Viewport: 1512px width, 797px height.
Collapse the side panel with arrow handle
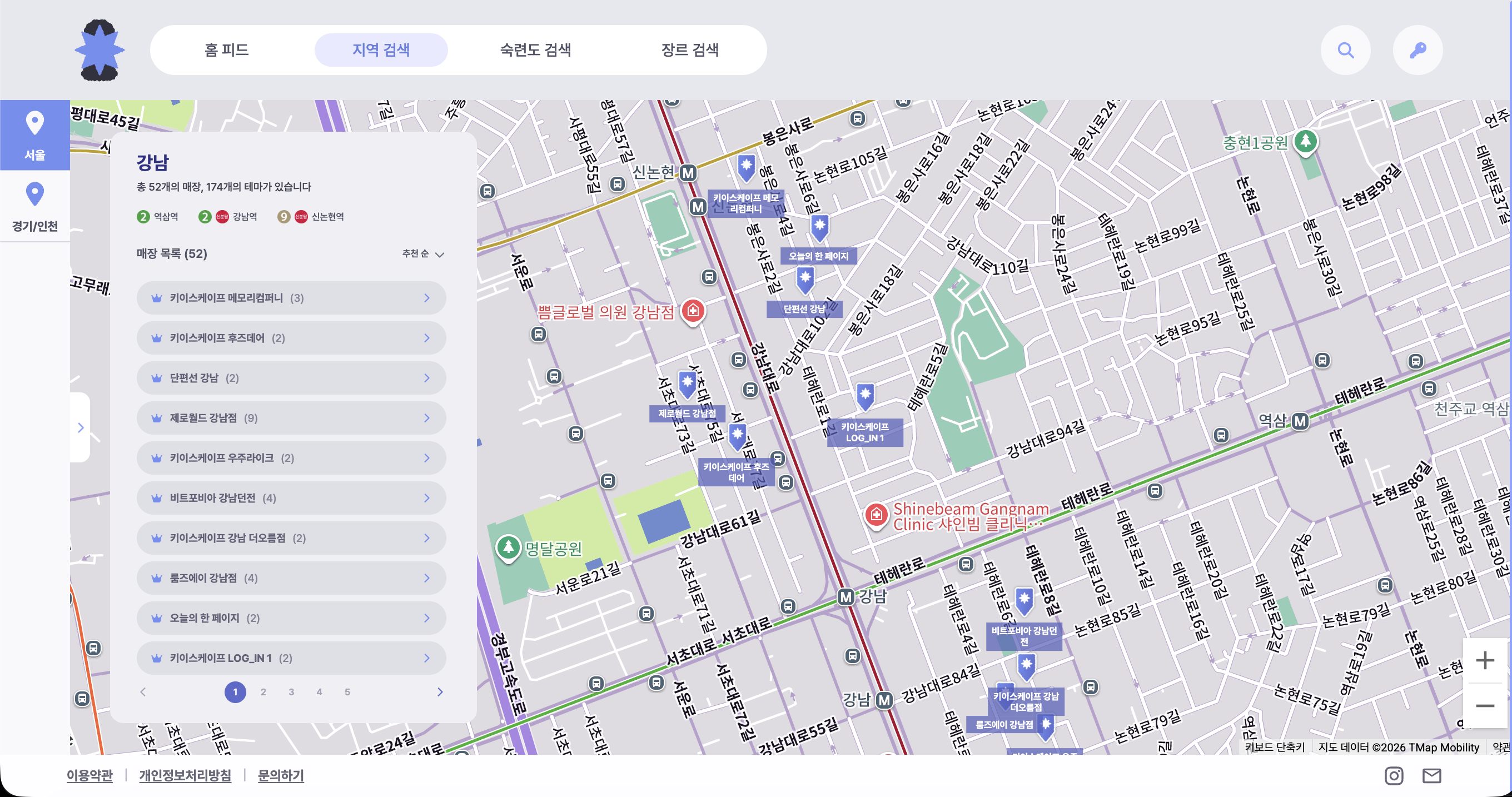pyautogui.click(x=81, y=427)
